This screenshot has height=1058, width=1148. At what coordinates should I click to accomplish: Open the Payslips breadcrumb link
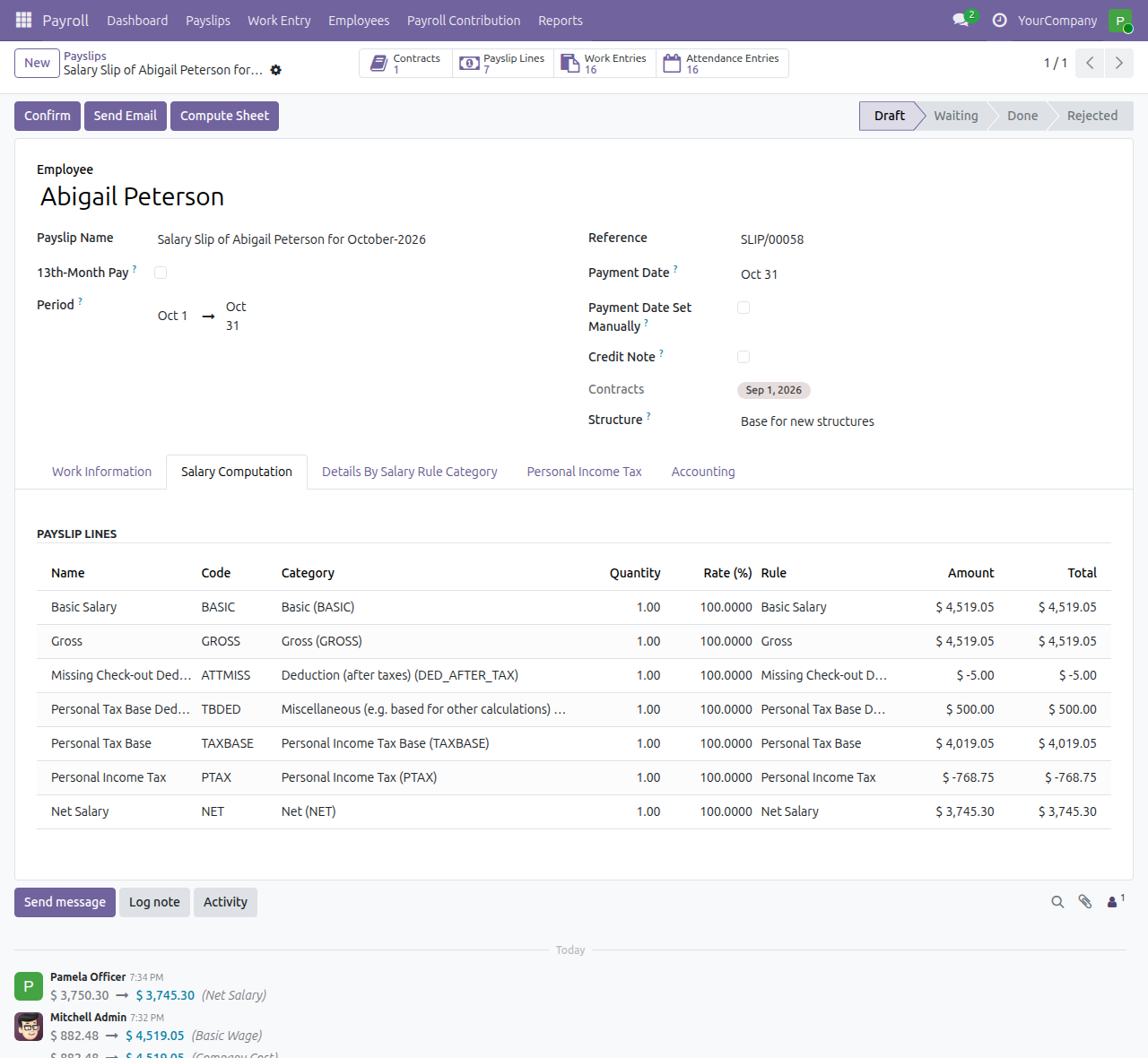pyautogui.click(x=85, y=56)
